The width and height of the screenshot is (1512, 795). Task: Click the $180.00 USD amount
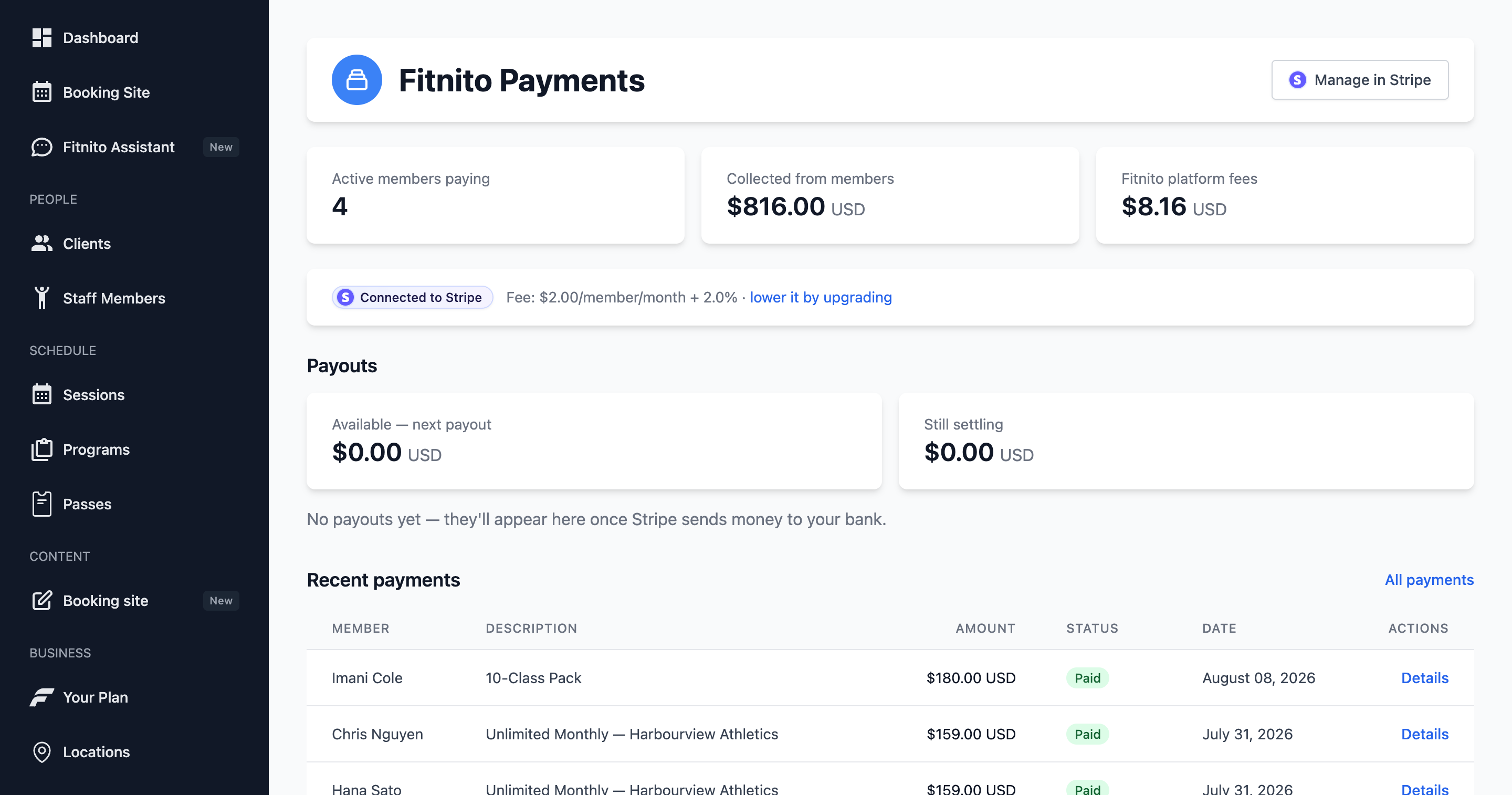pos(971,678)
